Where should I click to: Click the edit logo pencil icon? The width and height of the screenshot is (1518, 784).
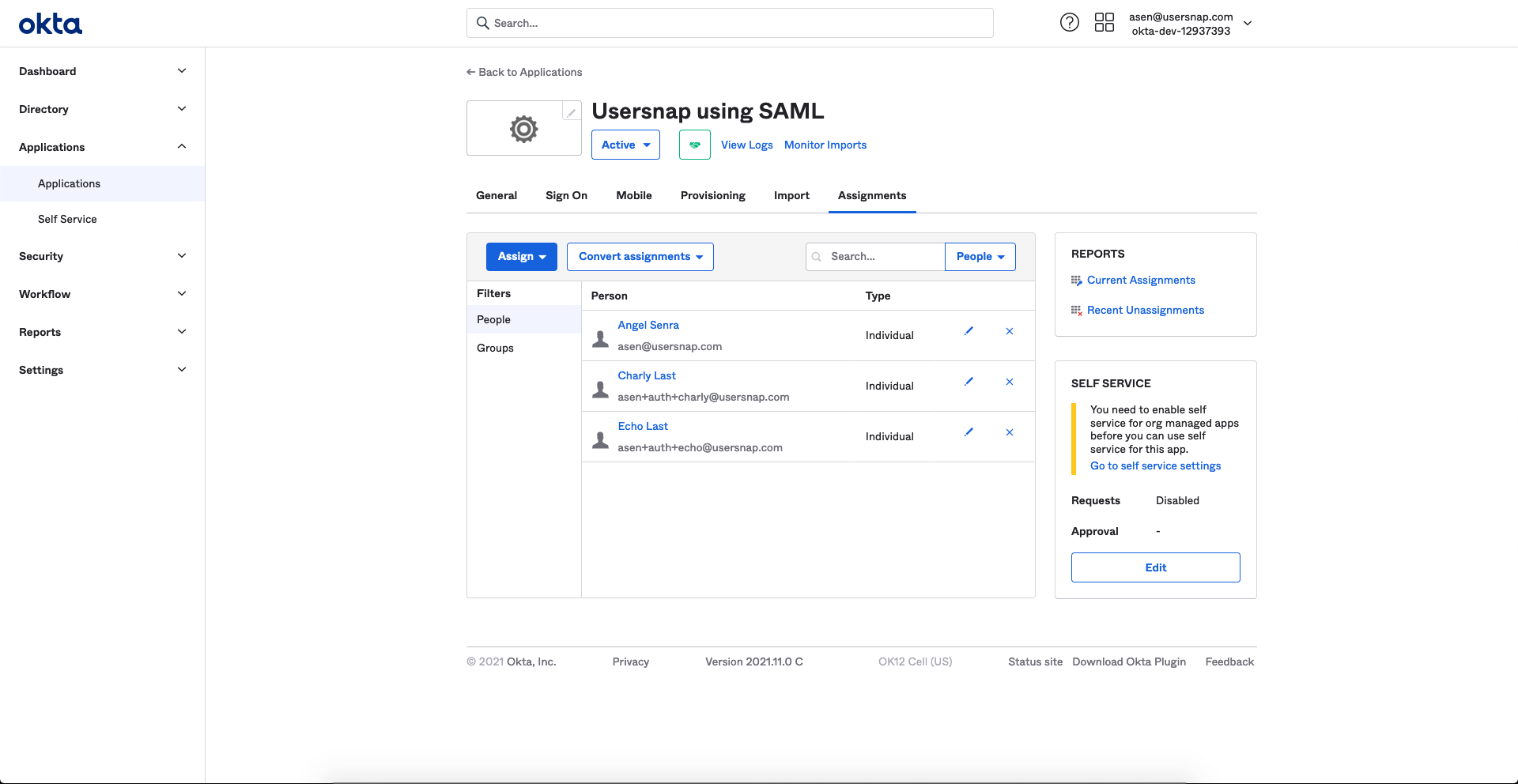[x=571, y=111]
